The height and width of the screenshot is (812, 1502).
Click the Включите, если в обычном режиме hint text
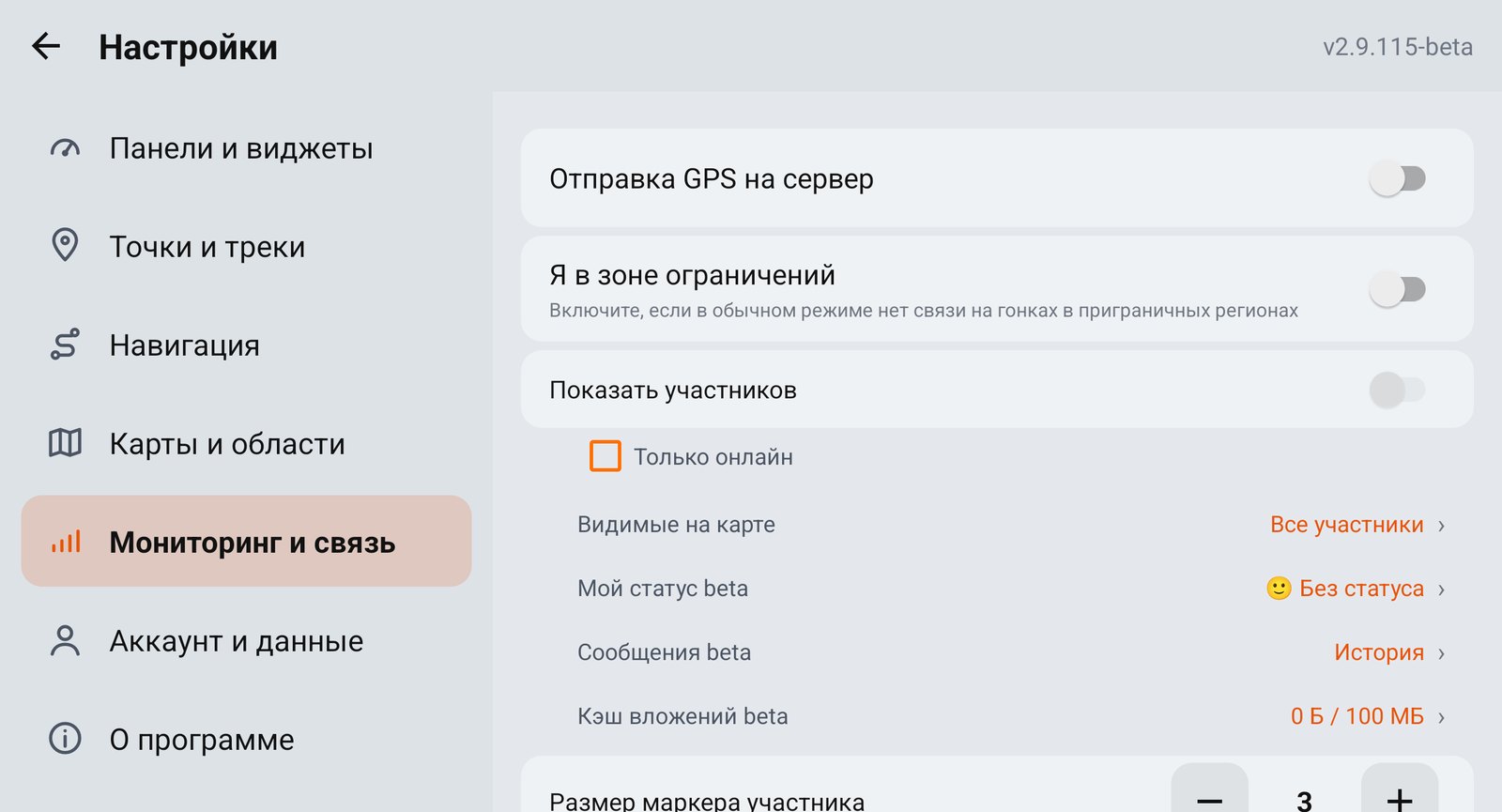924,311
